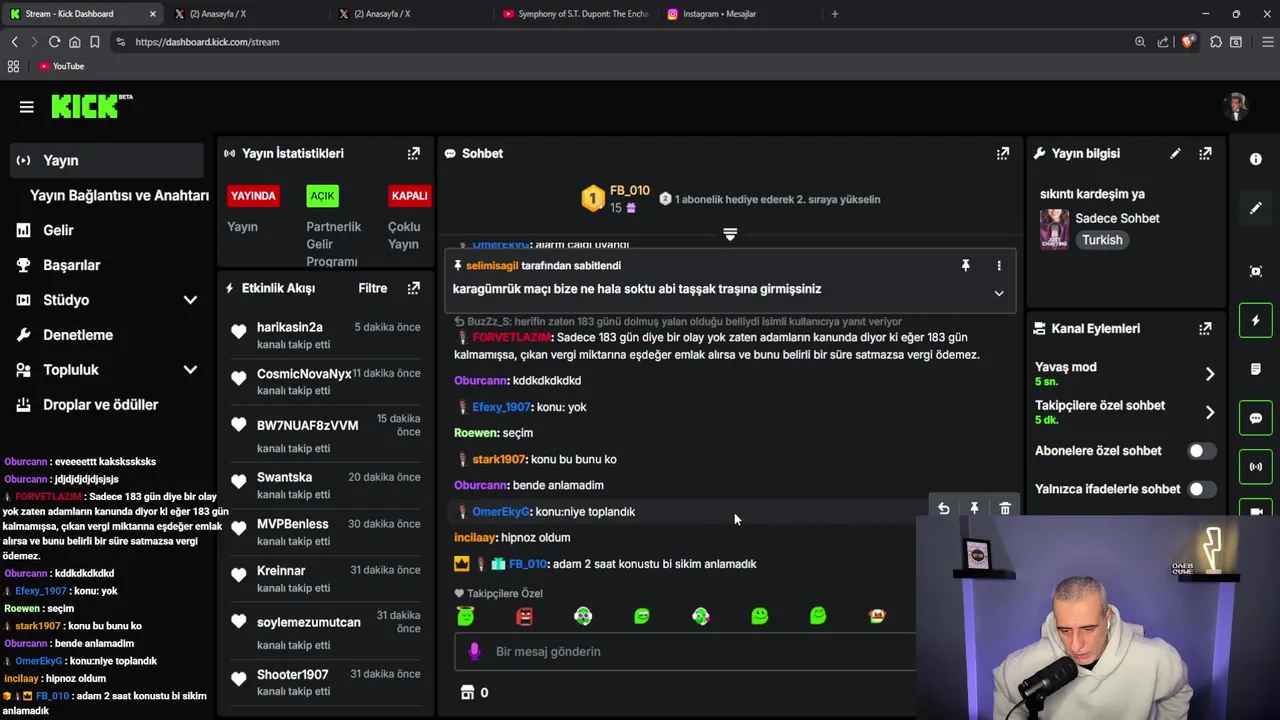Image resolution: width=1280 pixels, height=720 pixels.
Task: Click the lightning bolt icon in right sidebar
Action: click(1256, 320)
